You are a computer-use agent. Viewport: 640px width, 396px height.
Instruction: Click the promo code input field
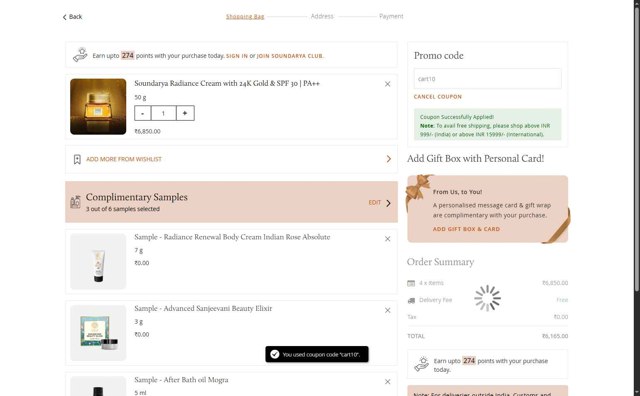[487, 79]
